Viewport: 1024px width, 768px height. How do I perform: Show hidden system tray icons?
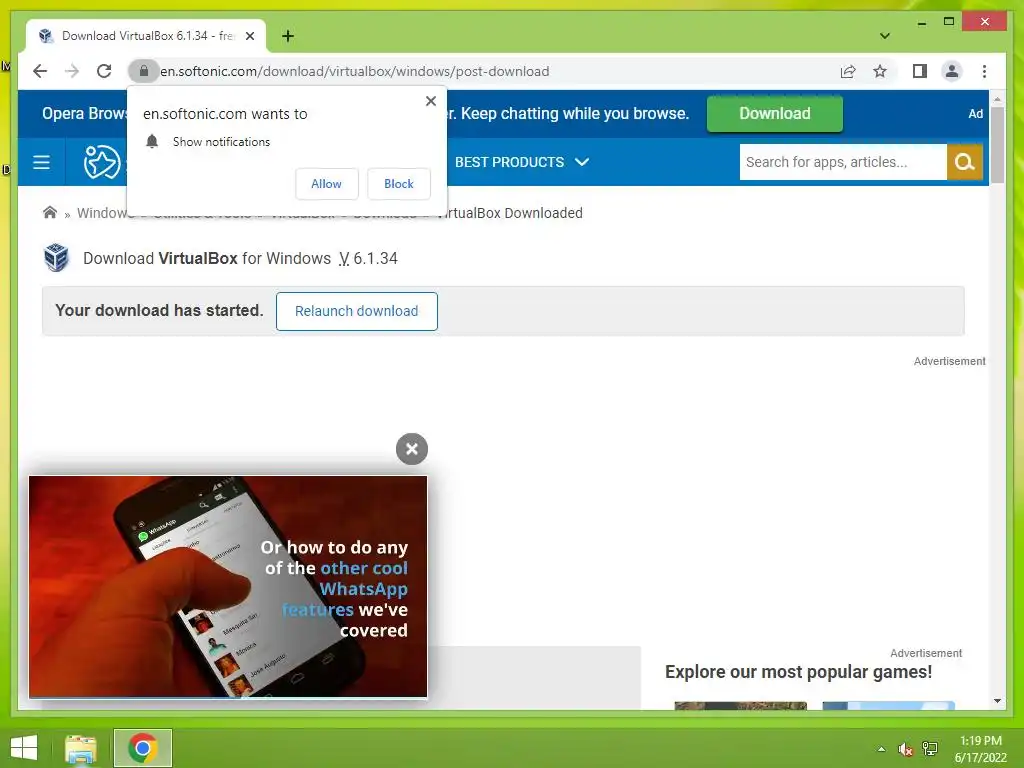coord(881,749)
